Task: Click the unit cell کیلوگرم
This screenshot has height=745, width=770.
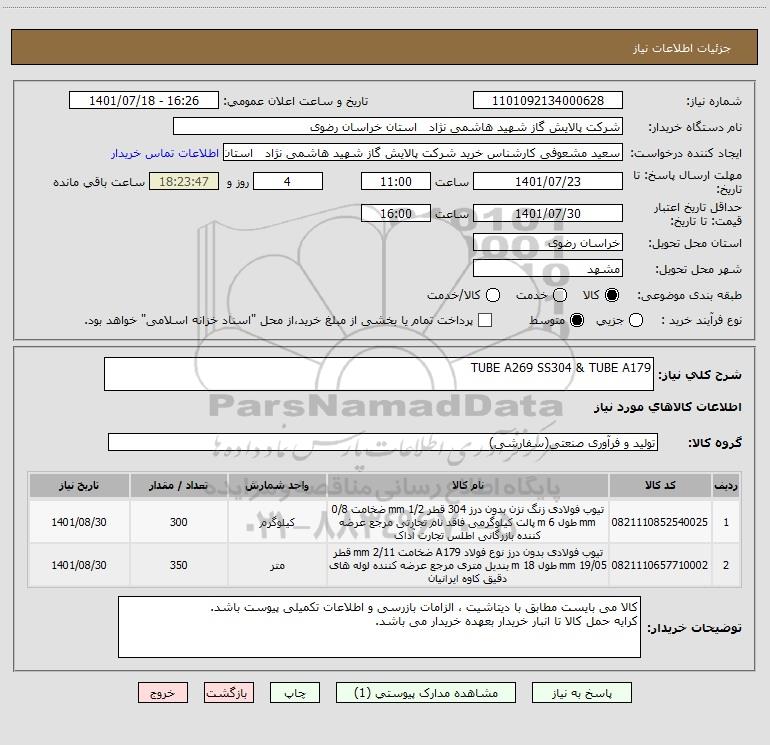Action: point(277,522)
